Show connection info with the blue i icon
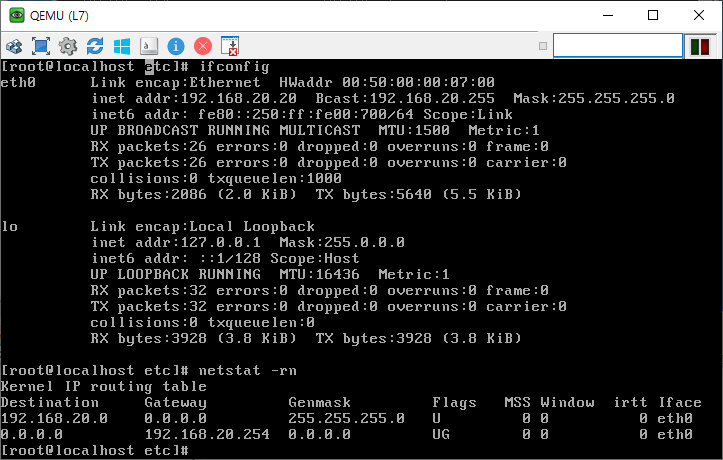This screenshot has height=460, width=723. click(x=176, y=46)
